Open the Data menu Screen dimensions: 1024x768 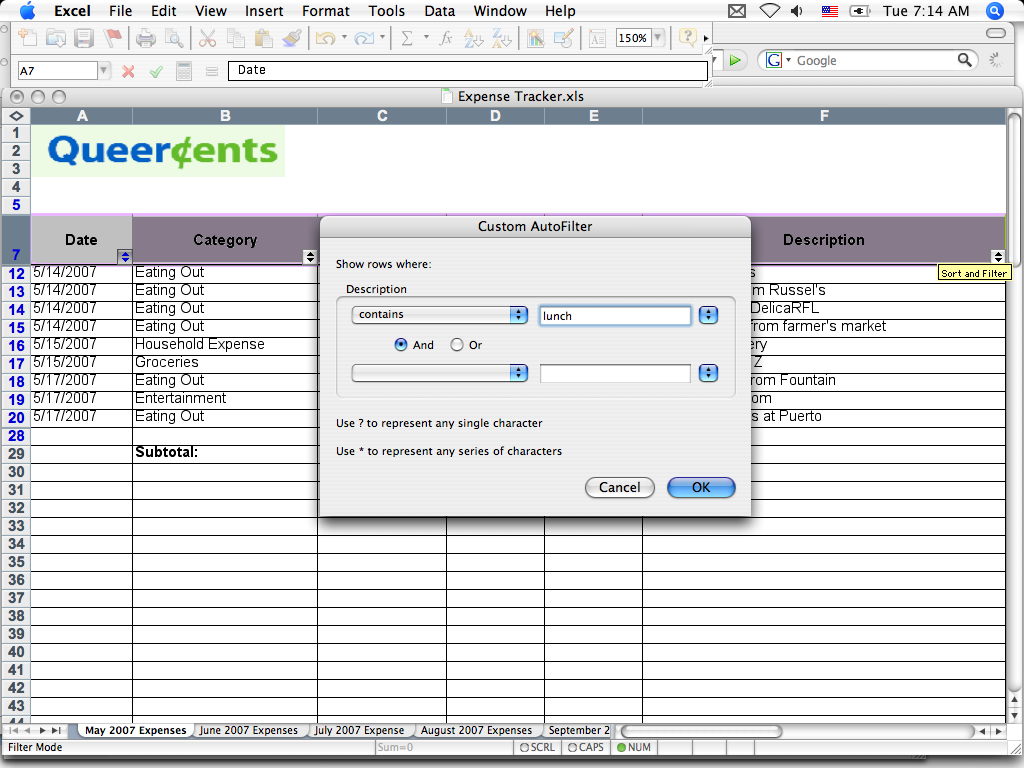pyautogui.click(x=439, y=11)
